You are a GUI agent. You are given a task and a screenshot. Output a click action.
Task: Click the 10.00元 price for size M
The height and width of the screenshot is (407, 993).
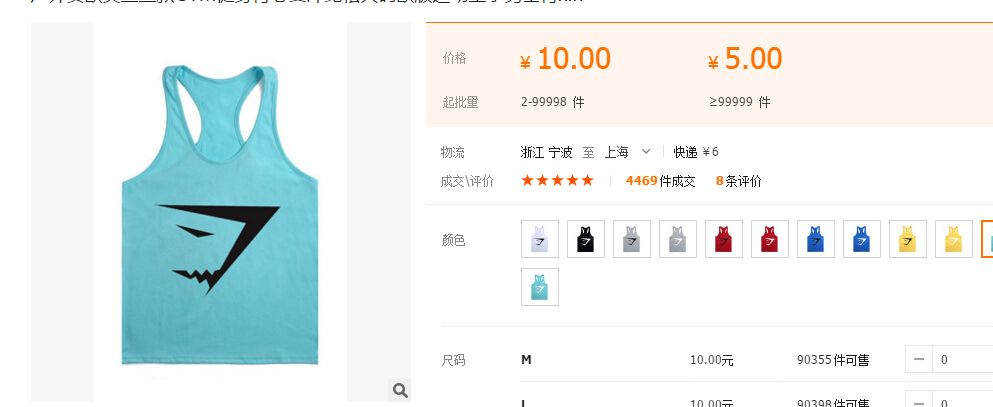[x=712, y=360]
